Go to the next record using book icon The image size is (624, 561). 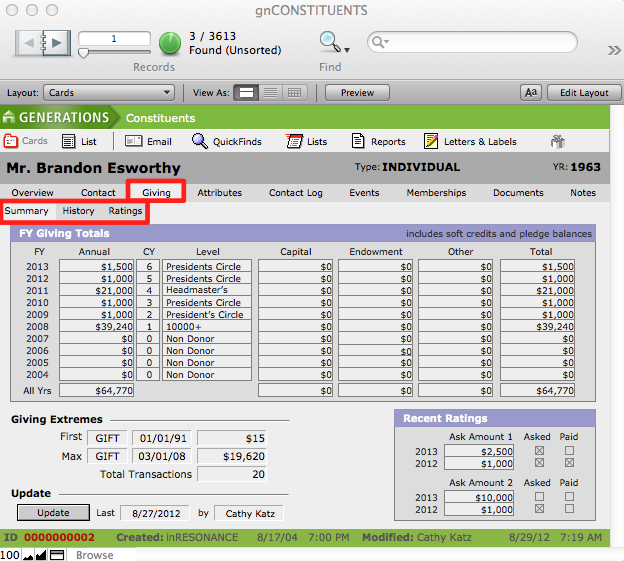pyautogui.click(x=57, y=43)
